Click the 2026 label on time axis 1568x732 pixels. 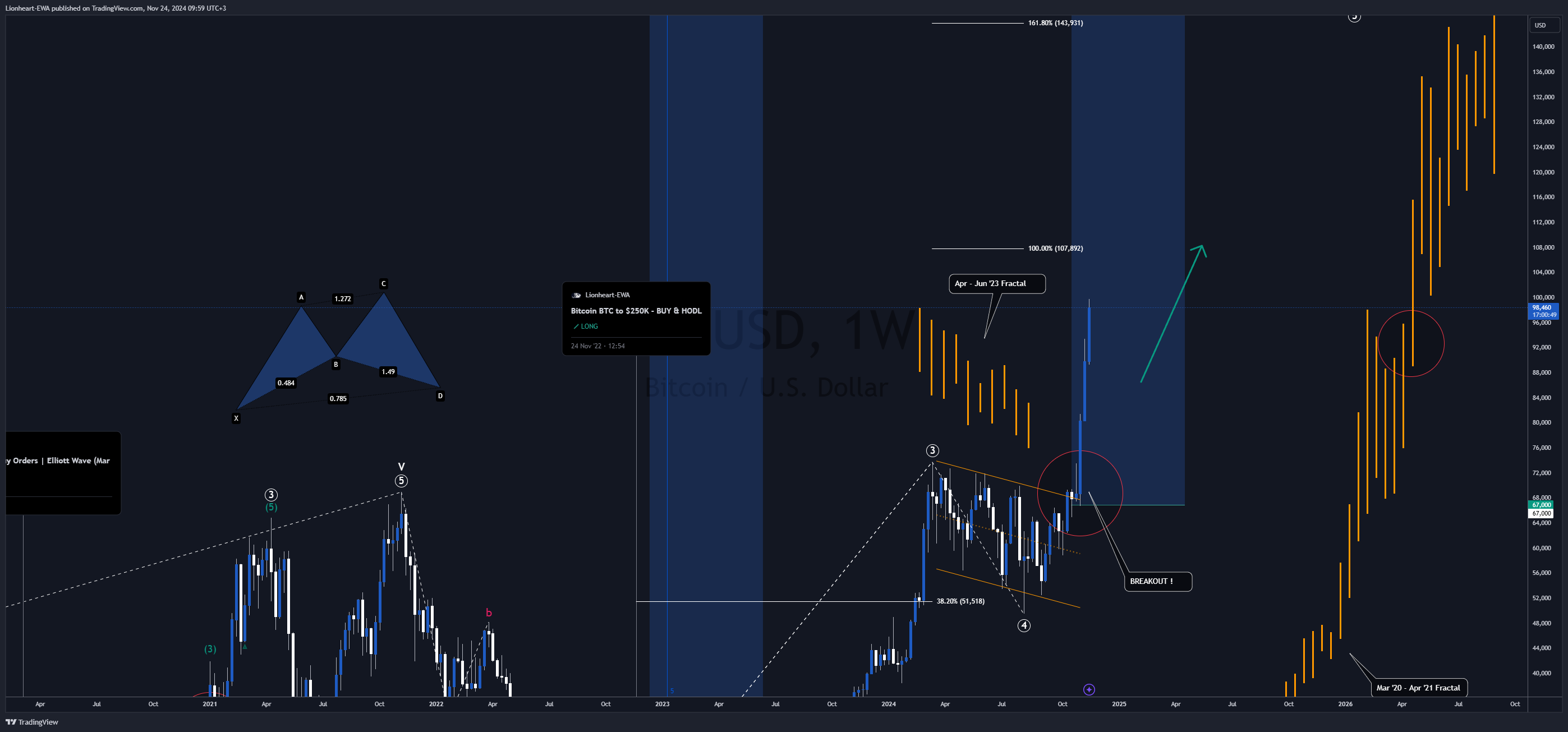tap(1345, 704)
